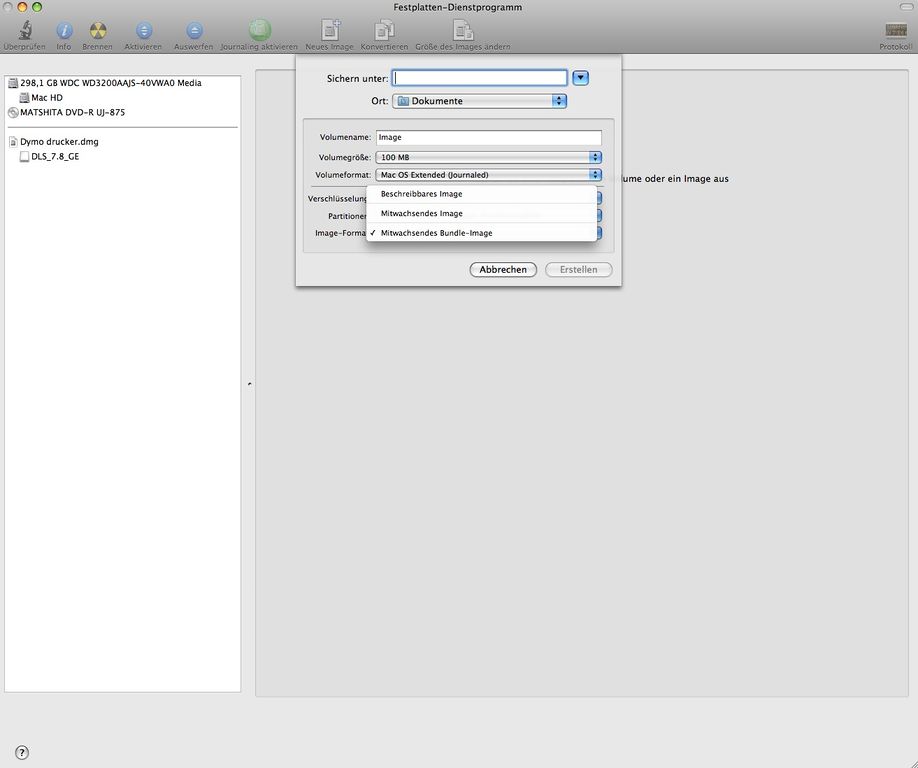The height and width of the screenshot is (768, 918).
Task: Choose Mitwachsendes Image from the menu
Action: tap(421, 213)
